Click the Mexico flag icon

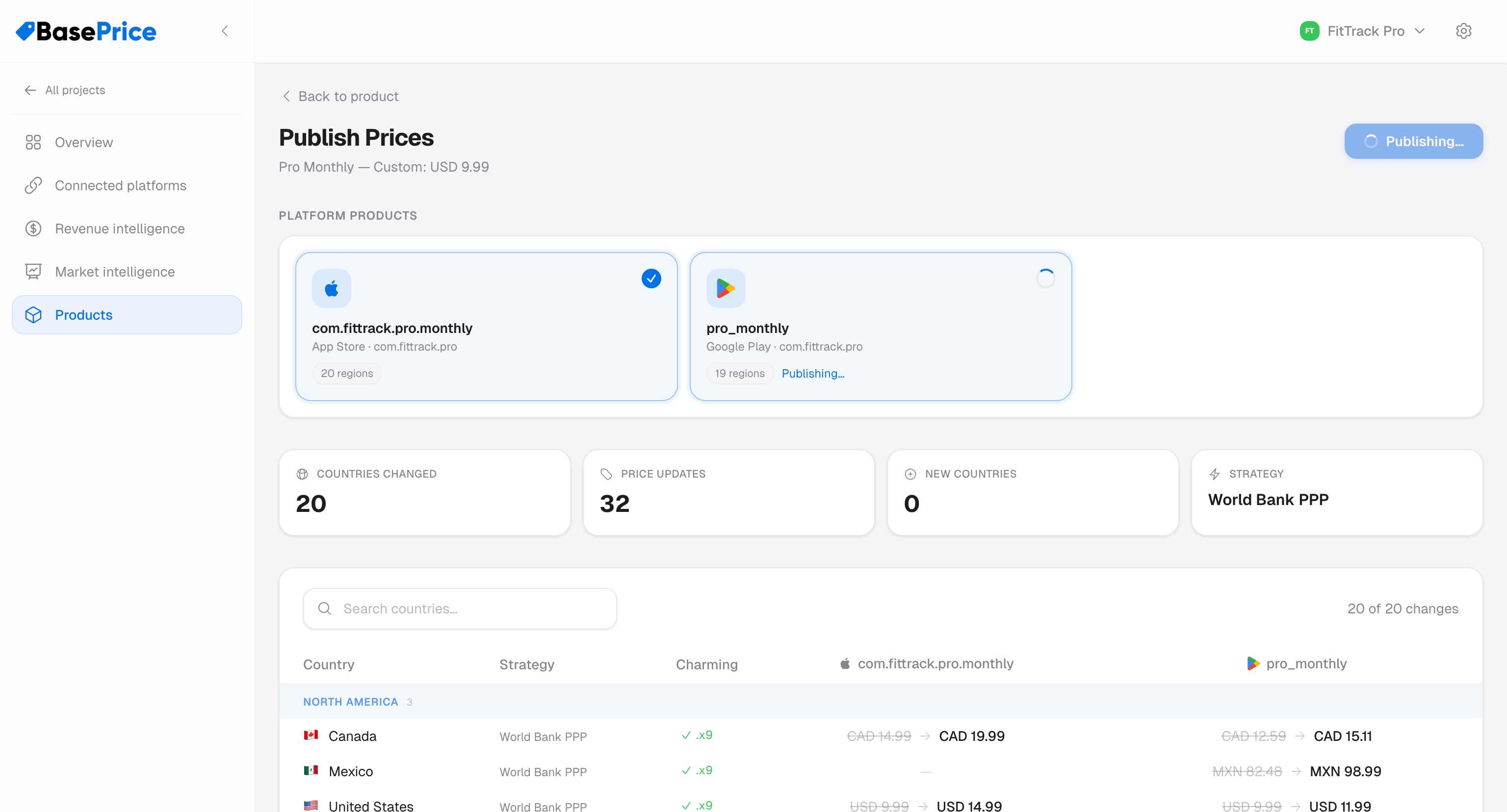[311, 770]
